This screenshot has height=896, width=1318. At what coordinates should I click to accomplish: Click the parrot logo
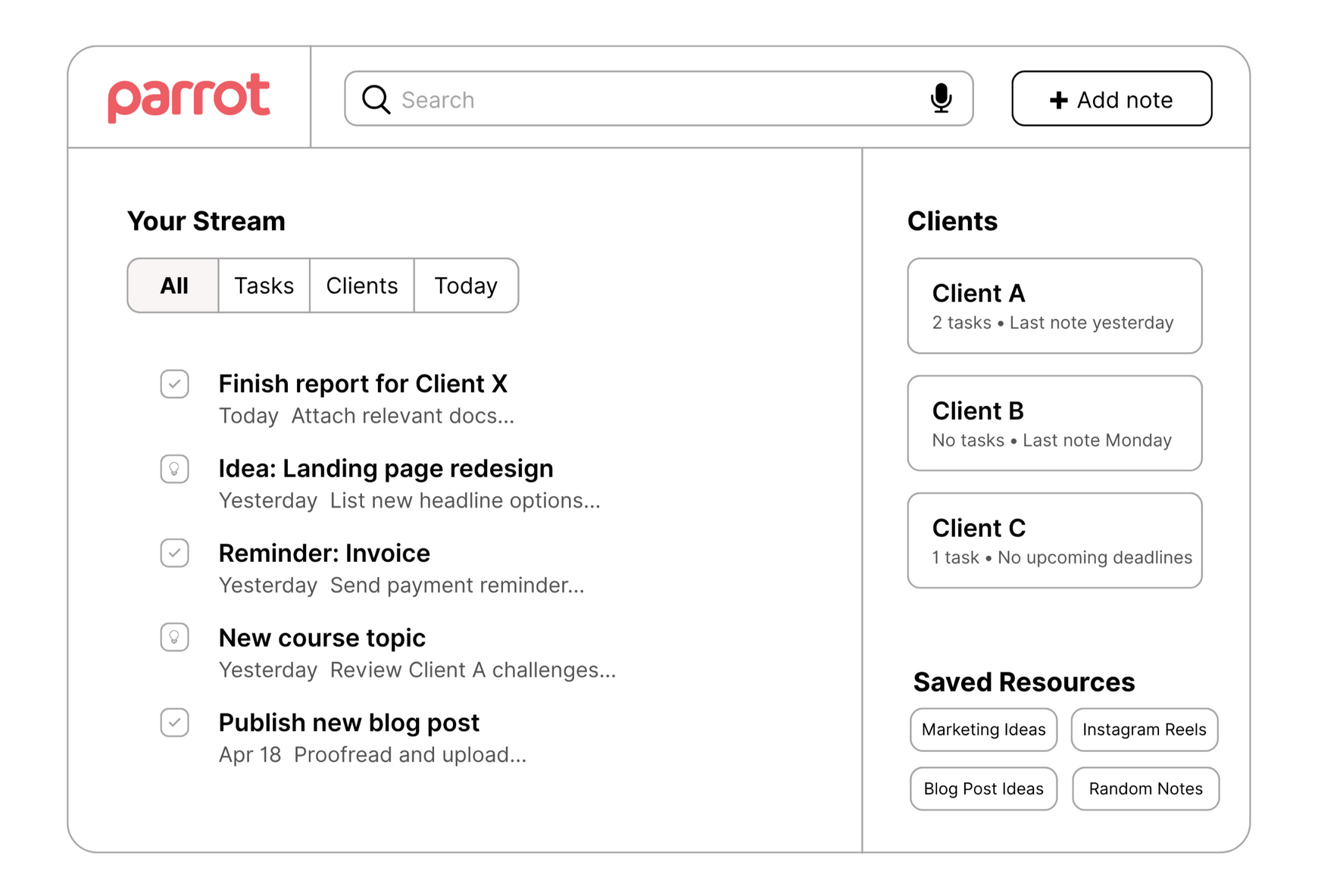coord(189,97)
